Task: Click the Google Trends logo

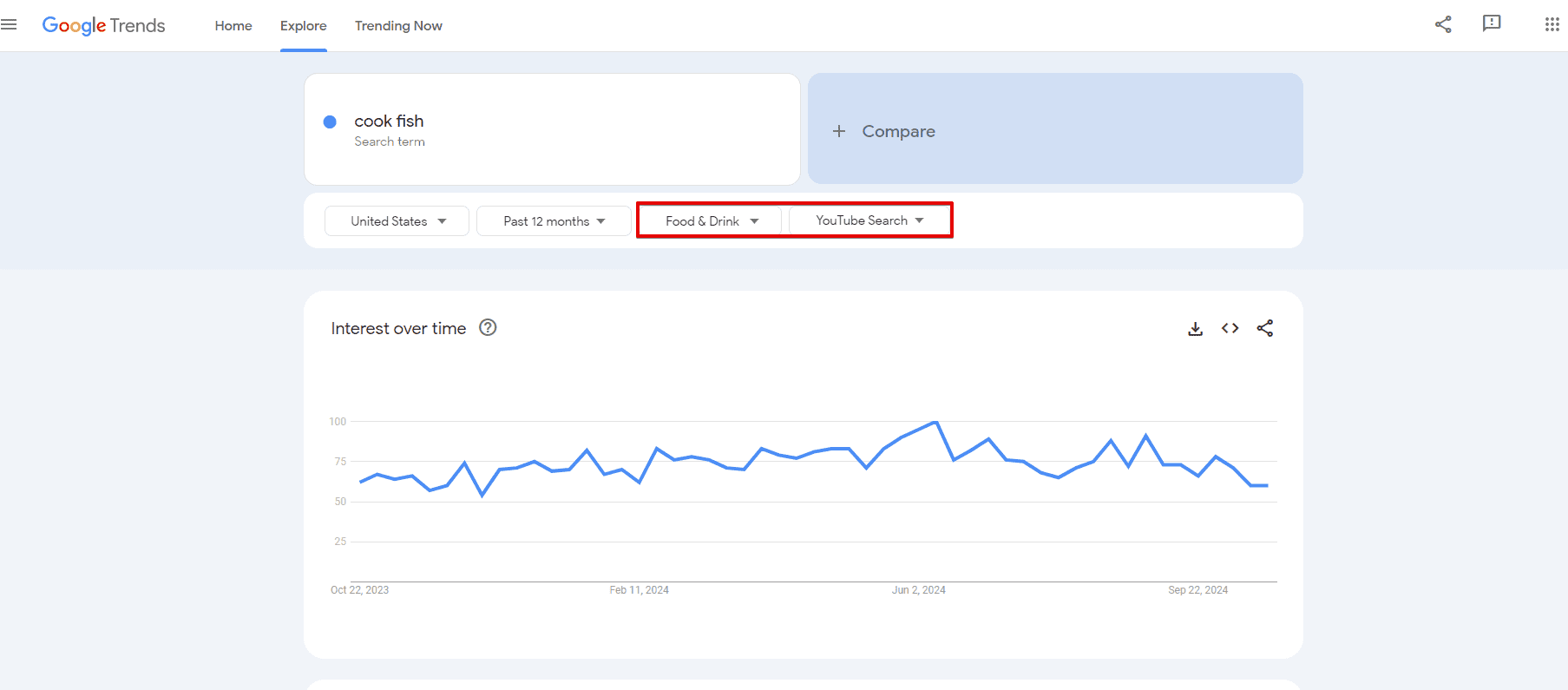Action: tap(103, 26)
